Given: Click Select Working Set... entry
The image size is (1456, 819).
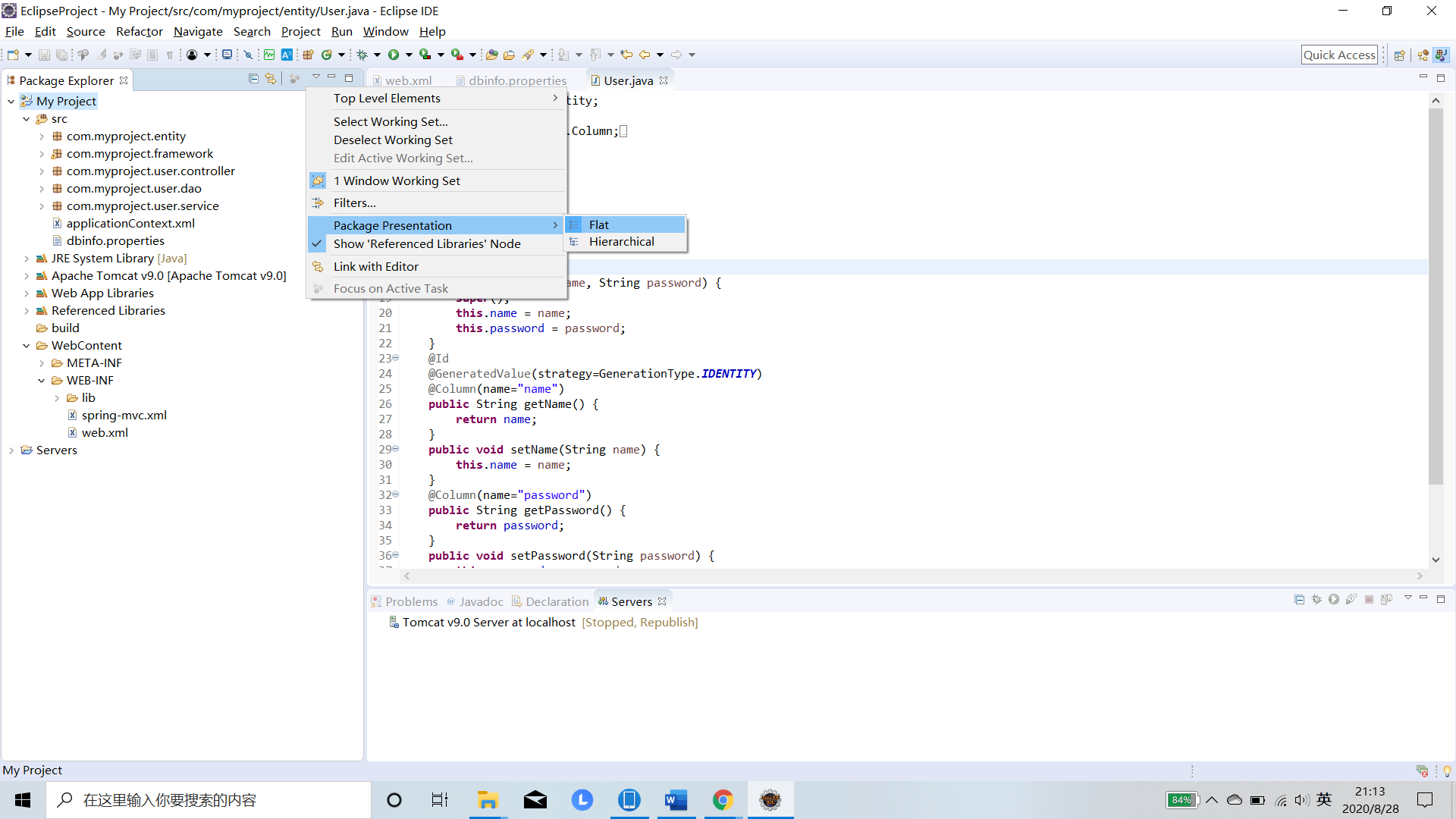Looking at the screenshot, I should pyautogui.click(x=390, y=121).
